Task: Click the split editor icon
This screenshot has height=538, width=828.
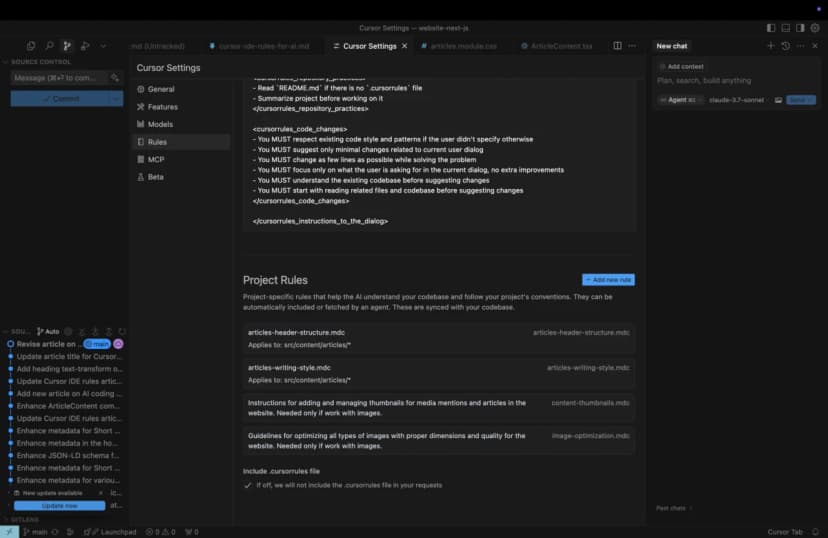Action: (x=617, y=46)
